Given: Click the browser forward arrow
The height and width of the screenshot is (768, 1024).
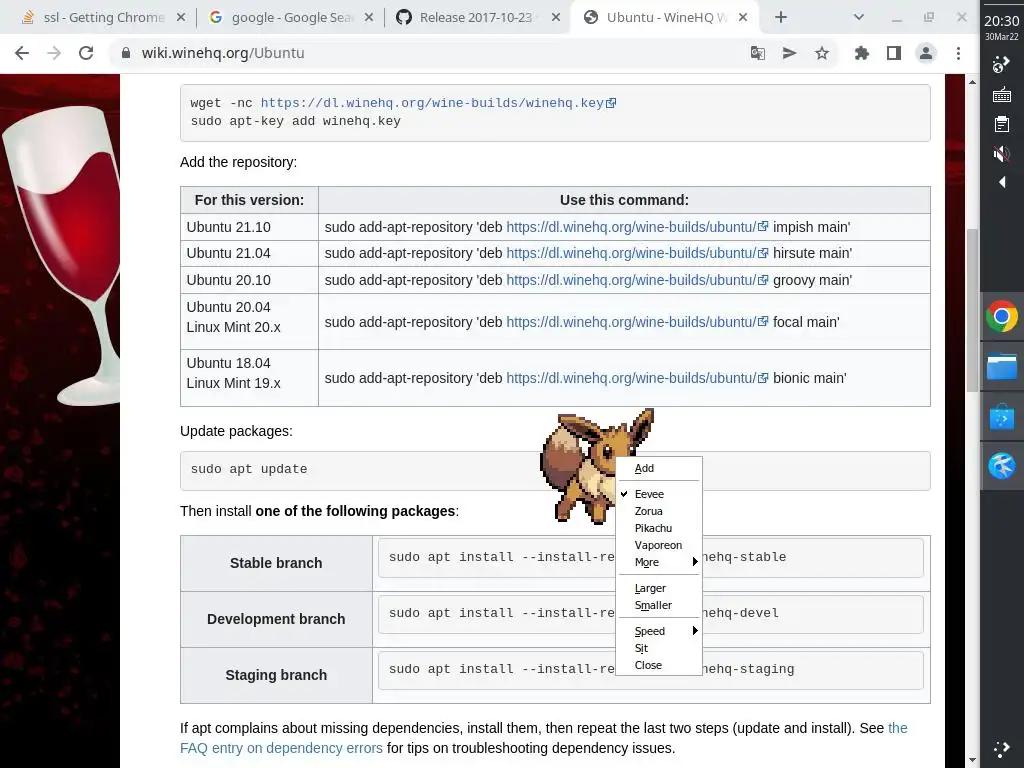Looking at the screenshot, I should pos(54,53).
